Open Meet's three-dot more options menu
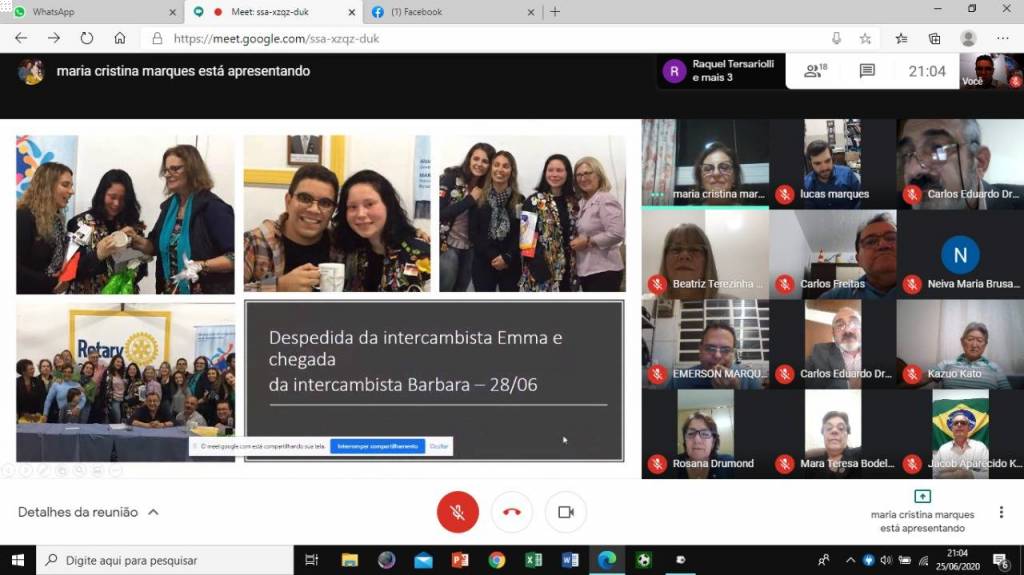The image size is (1024, 575). coord(1001,512)
